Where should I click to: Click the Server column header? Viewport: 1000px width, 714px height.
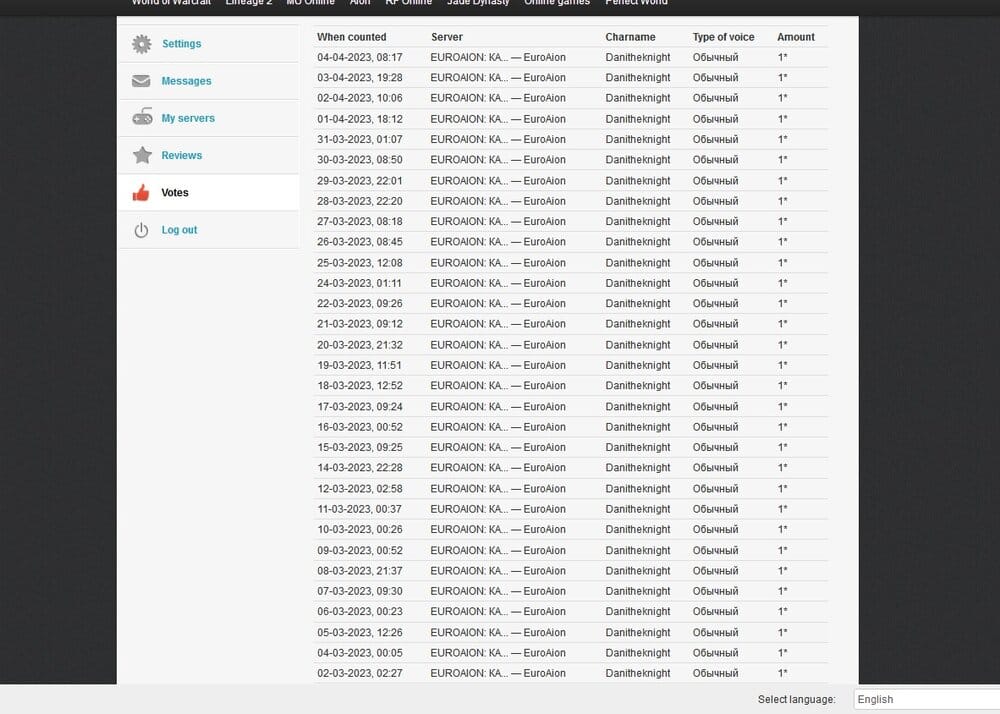click(446, 37)
